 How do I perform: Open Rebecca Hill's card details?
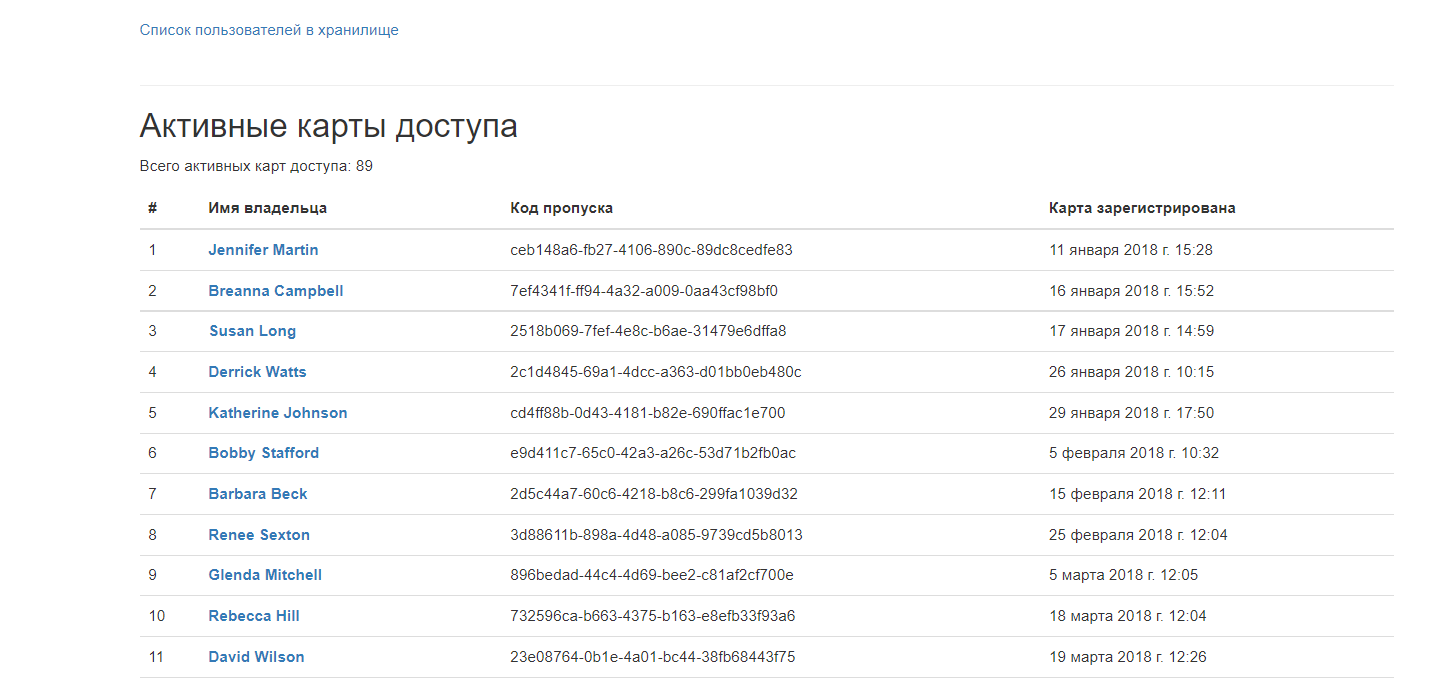point(253,615)
